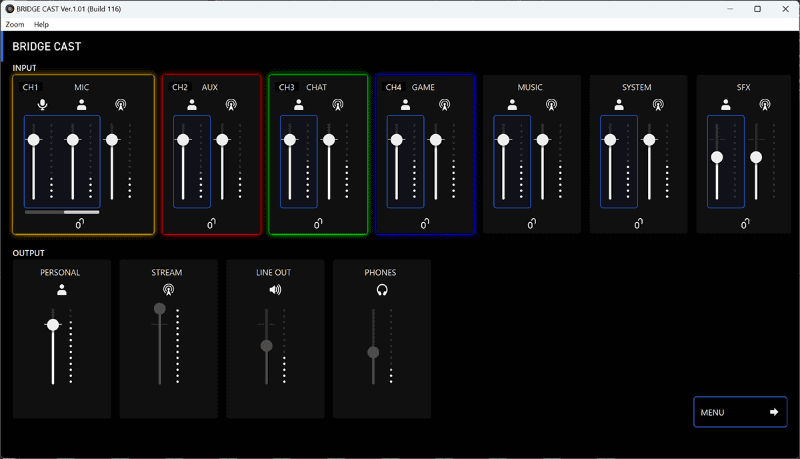The image size is (800, 459).
Task: Click the CH1 MIC microphone fader knob
Action: 34,140
